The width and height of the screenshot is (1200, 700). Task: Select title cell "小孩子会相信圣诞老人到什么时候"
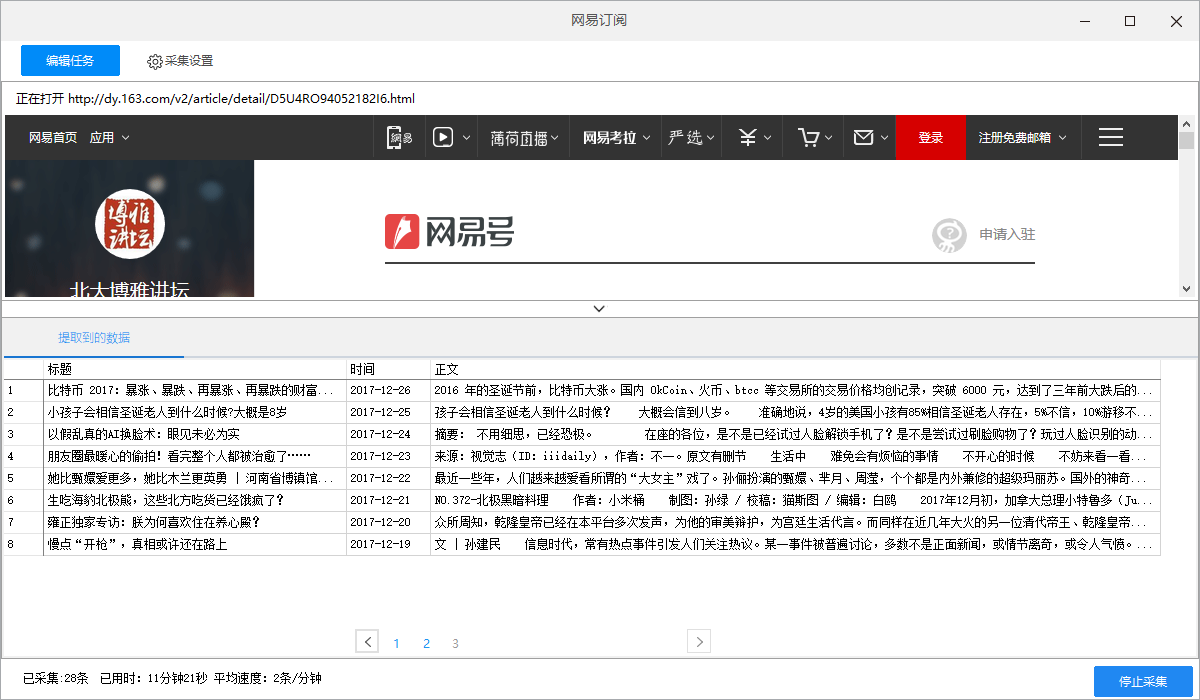click(x=195, y=412)
